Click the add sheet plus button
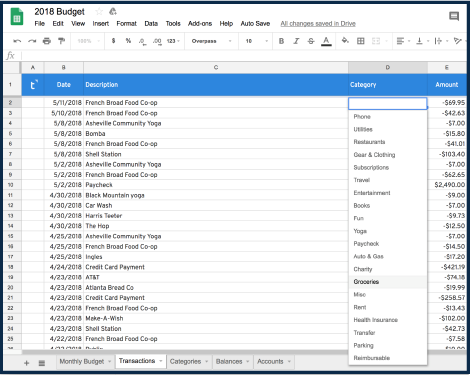The height and width of the screenshot is (375, 470). pos(27,363)
